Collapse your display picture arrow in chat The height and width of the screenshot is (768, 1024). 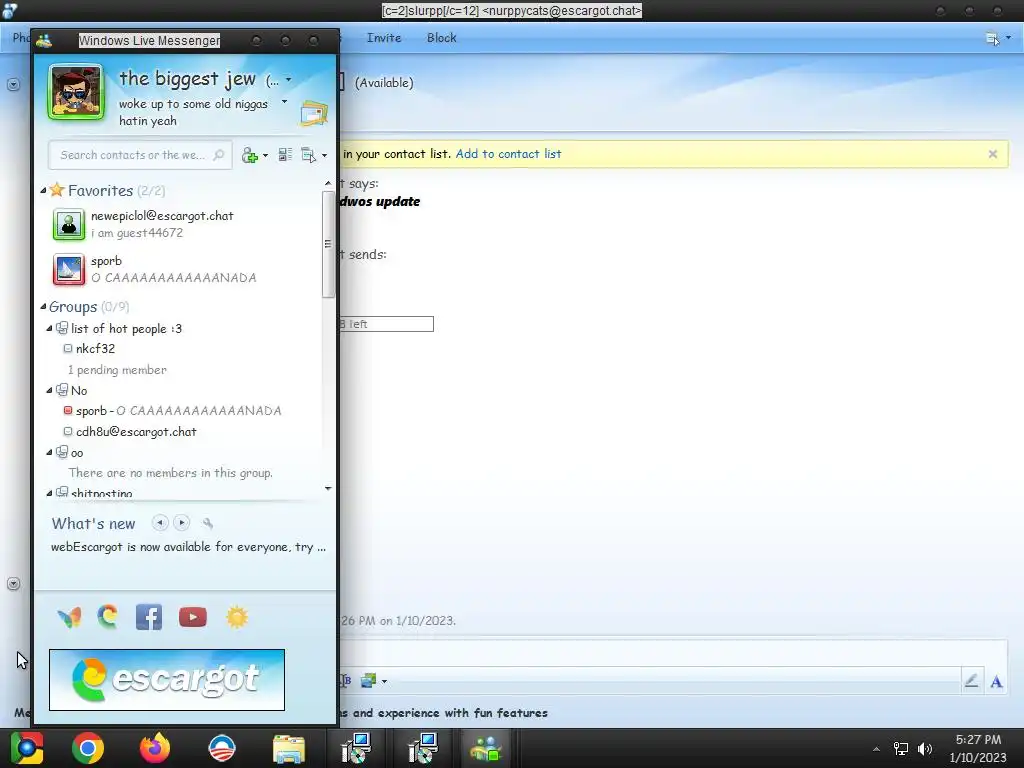(13, 583)
